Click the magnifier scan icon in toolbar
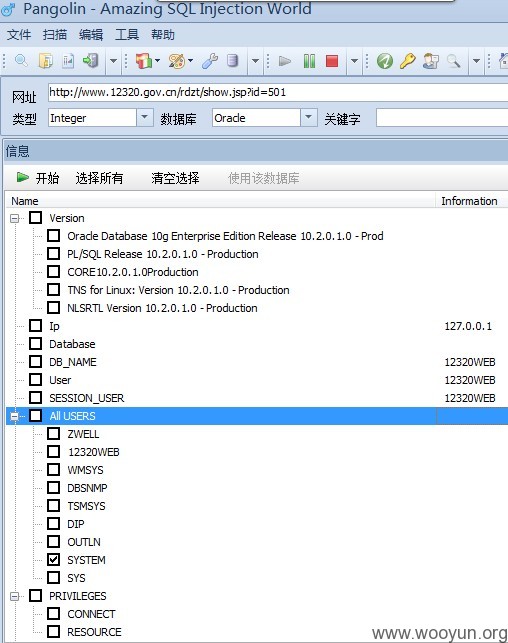 [x=21, y=61]
